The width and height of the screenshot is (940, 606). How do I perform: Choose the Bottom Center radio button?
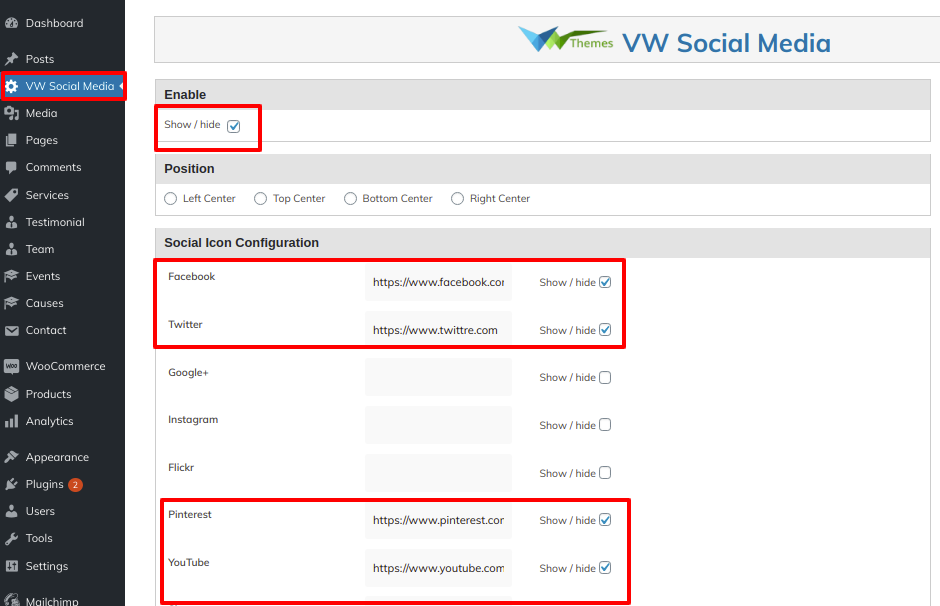point(350,199)
